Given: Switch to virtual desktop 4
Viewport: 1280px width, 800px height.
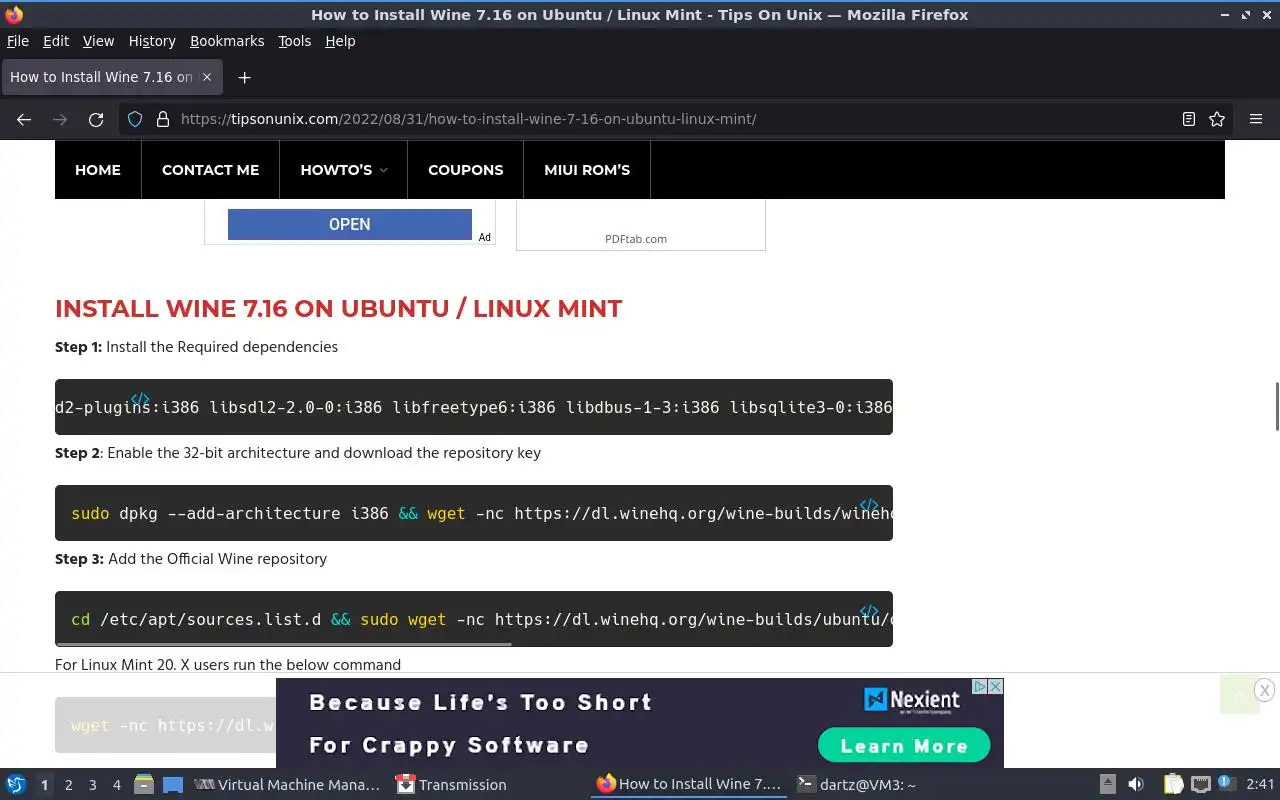Looking at the screenshot, I should click(116, 785).
